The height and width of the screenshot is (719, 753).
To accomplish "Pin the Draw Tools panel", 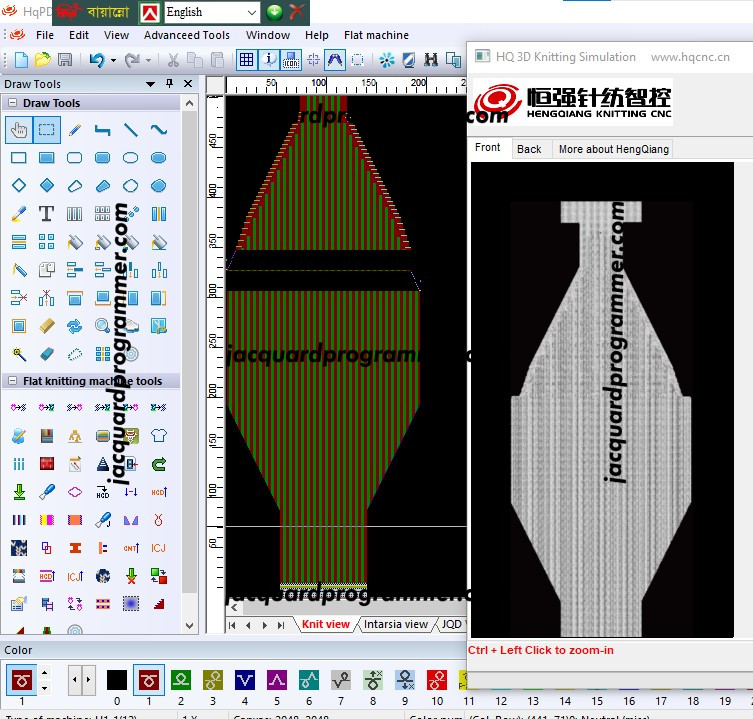I will click(169, 84).
